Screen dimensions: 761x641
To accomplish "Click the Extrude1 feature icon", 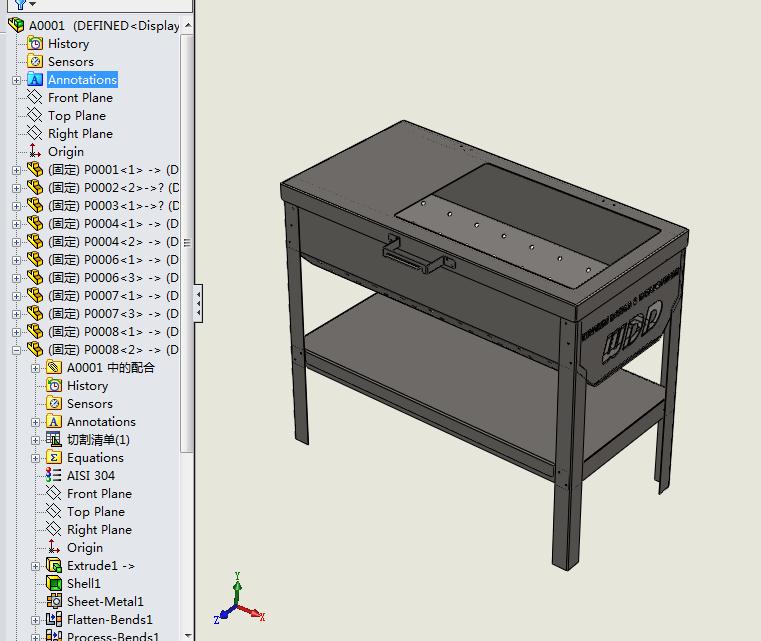I will tap(54, 565).
